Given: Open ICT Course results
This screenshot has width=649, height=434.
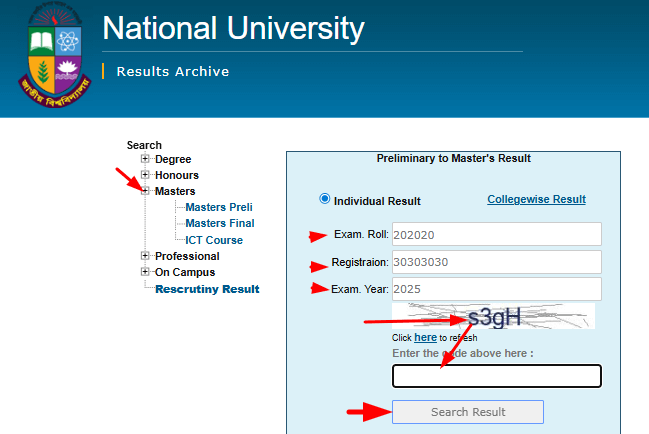Looking at the screenshot, I should pos(214,240).
